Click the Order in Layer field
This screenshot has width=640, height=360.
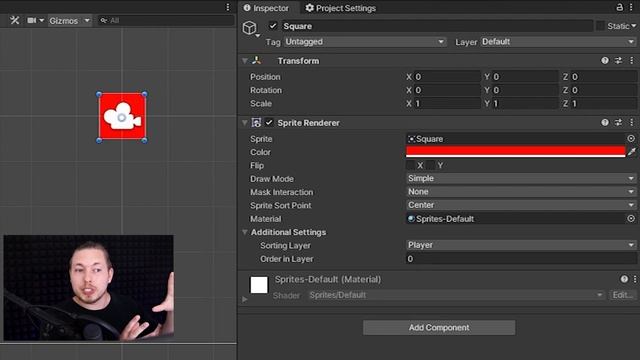tap(521, 259)
